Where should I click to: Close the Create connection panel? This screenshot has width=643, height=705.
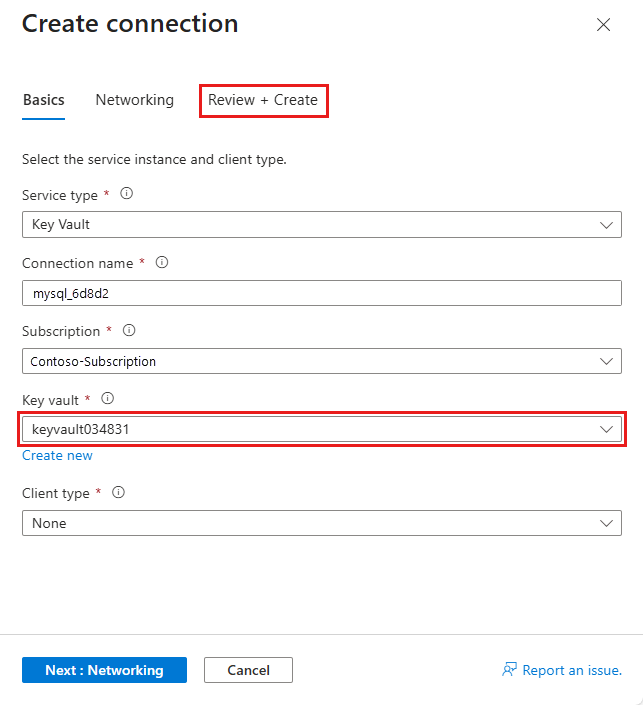click(x=603, y=24)
